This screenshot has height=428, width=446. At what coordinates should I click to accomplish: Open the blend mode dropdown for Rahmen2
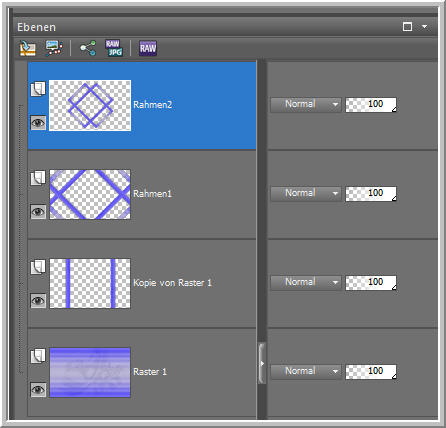[x=306, y=105]
